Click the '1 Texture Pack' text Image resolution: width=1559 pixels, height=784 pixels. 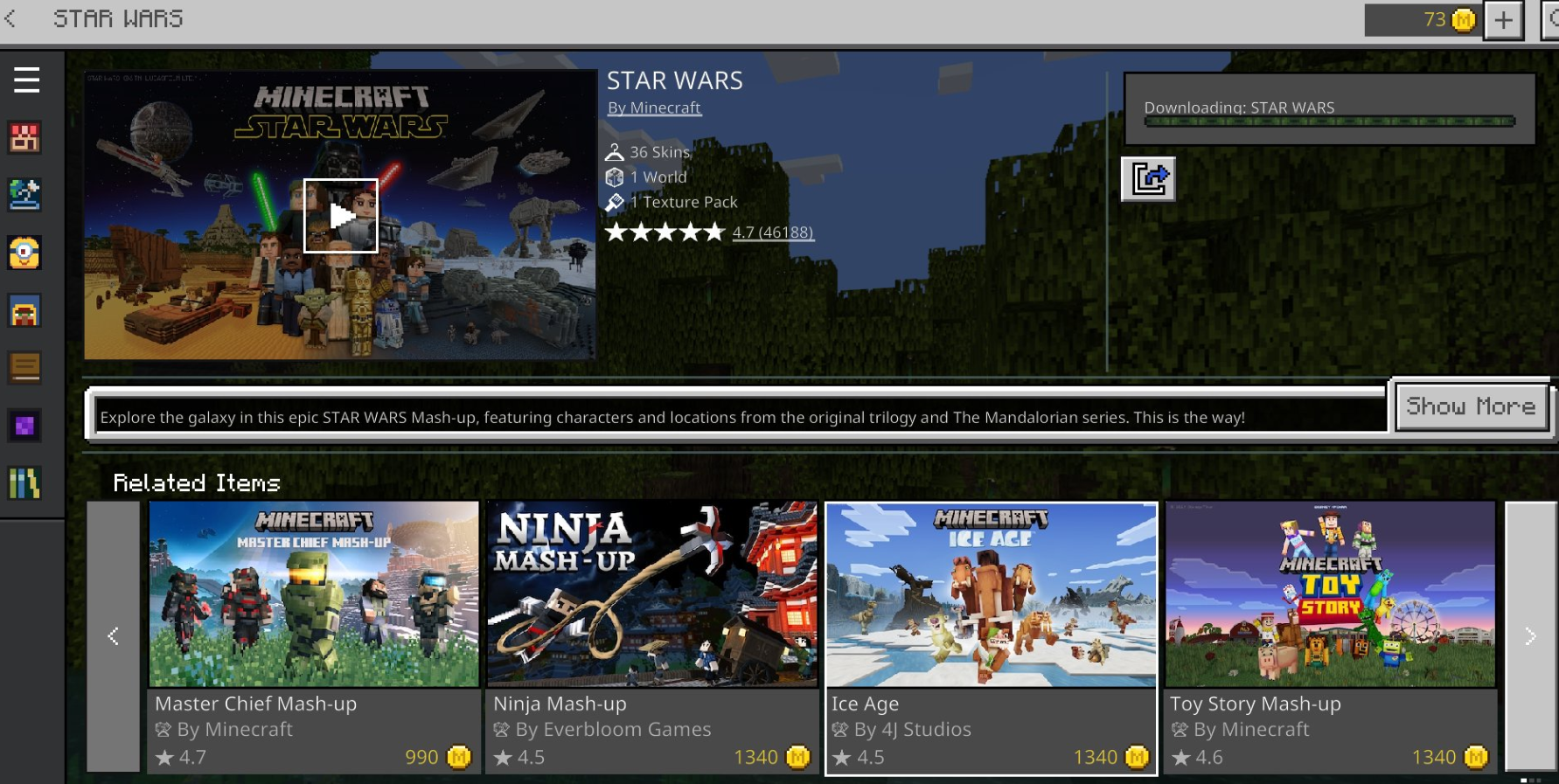click(684, 203)
